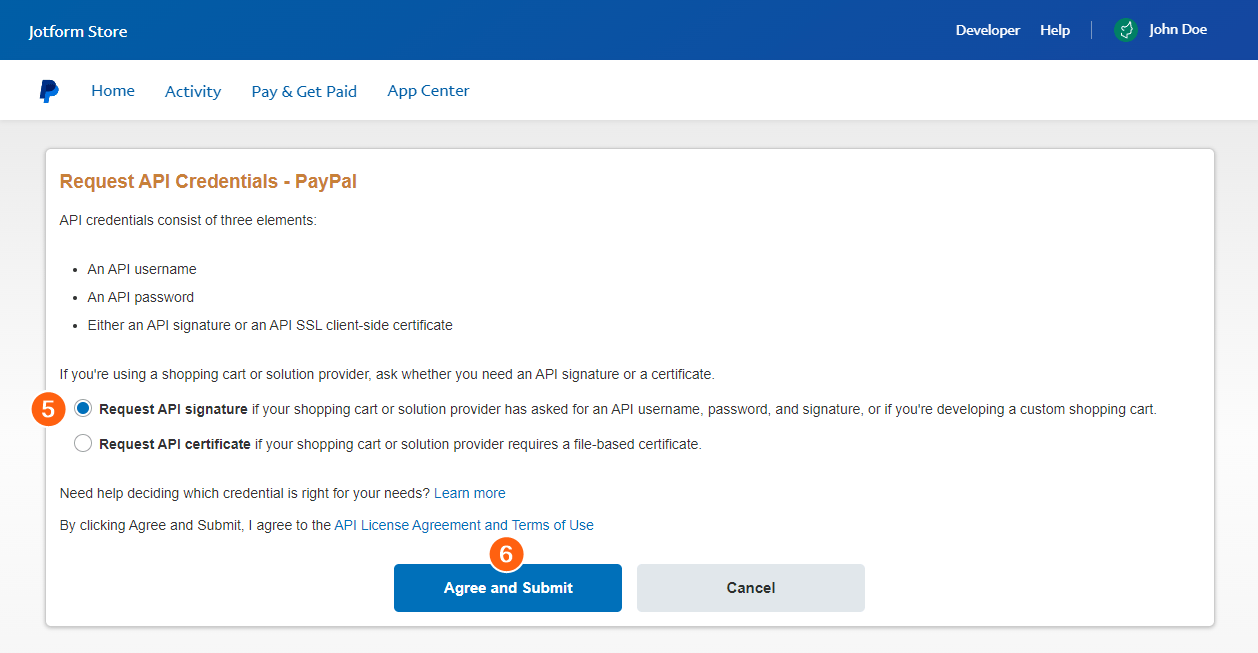Select the Request API signature radio button
Image resolution: width=1258 pixels, height=653 pixels.
point(83,409)
